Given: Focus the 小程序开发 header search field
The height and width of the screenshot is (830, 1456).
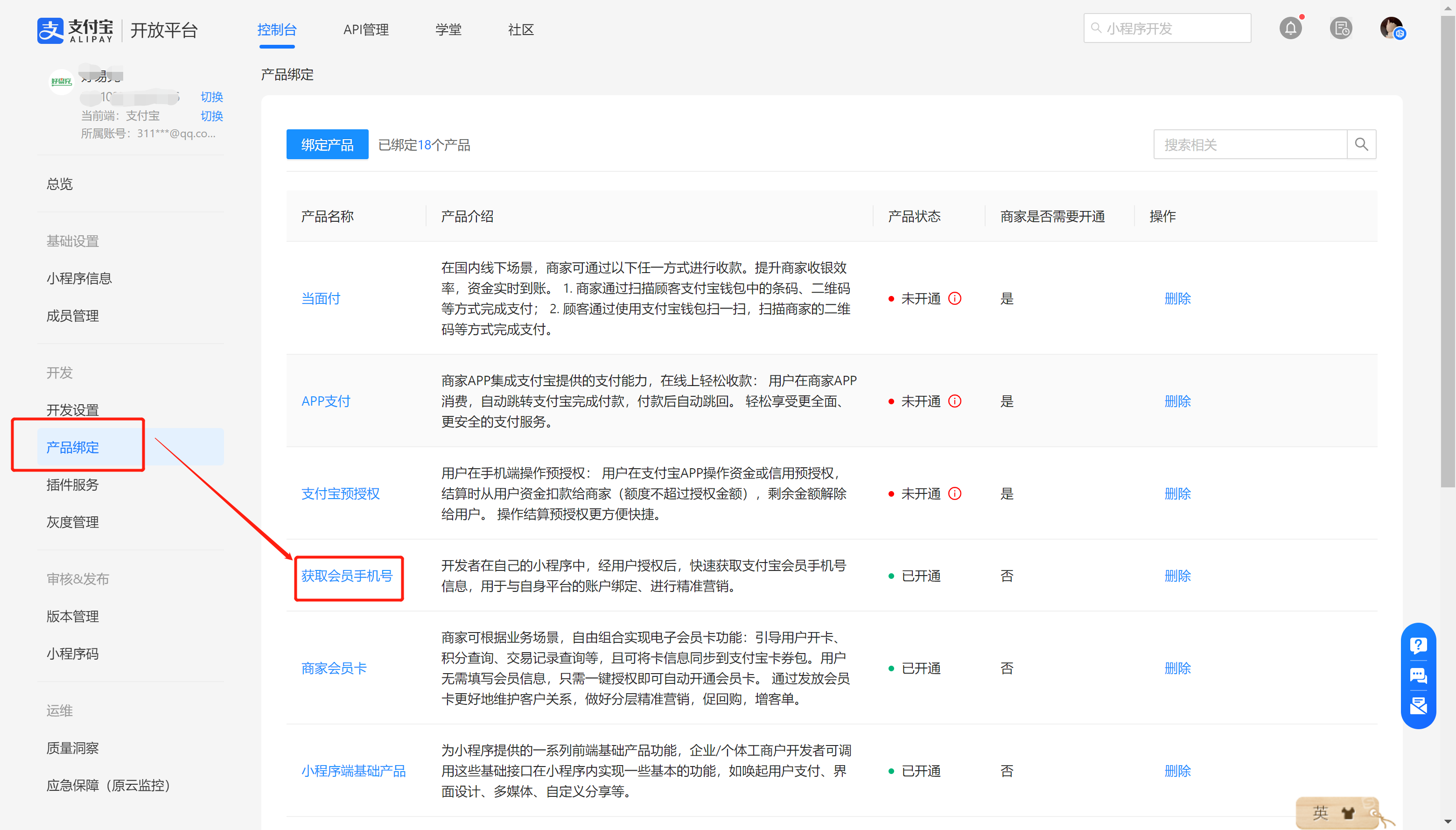Looking at the screenshot, I should point(1167,28).
